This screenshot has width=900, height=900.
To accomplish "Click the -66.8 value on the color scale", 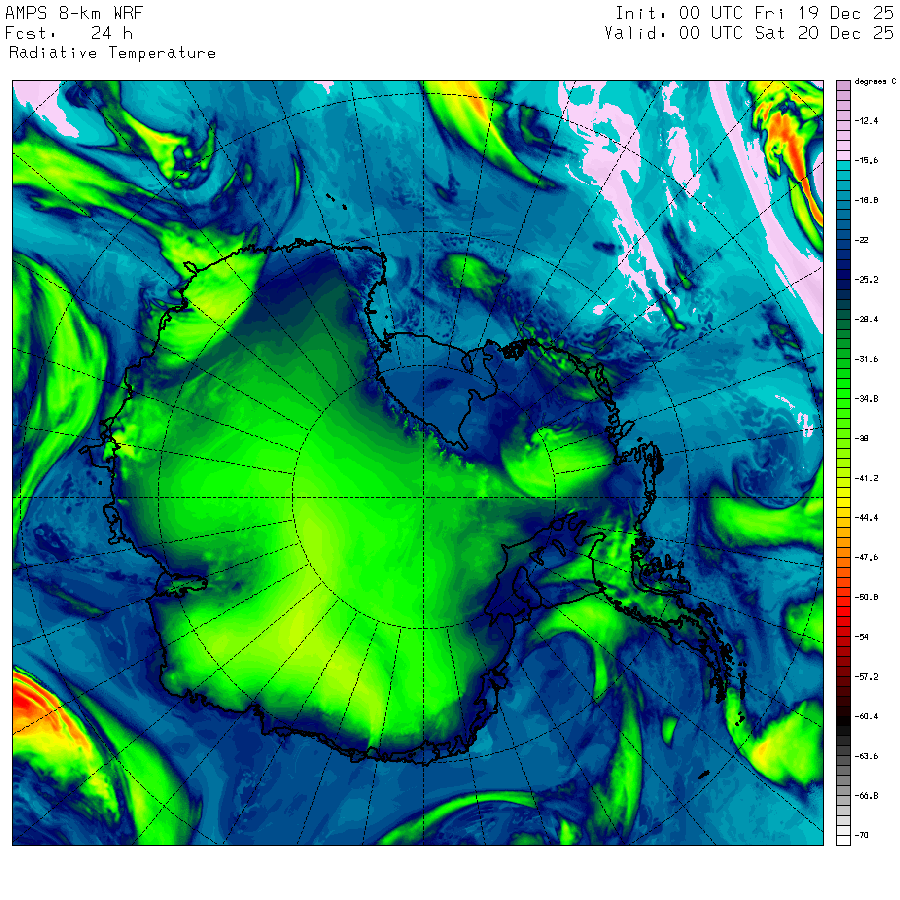I will tap(866, 796).
